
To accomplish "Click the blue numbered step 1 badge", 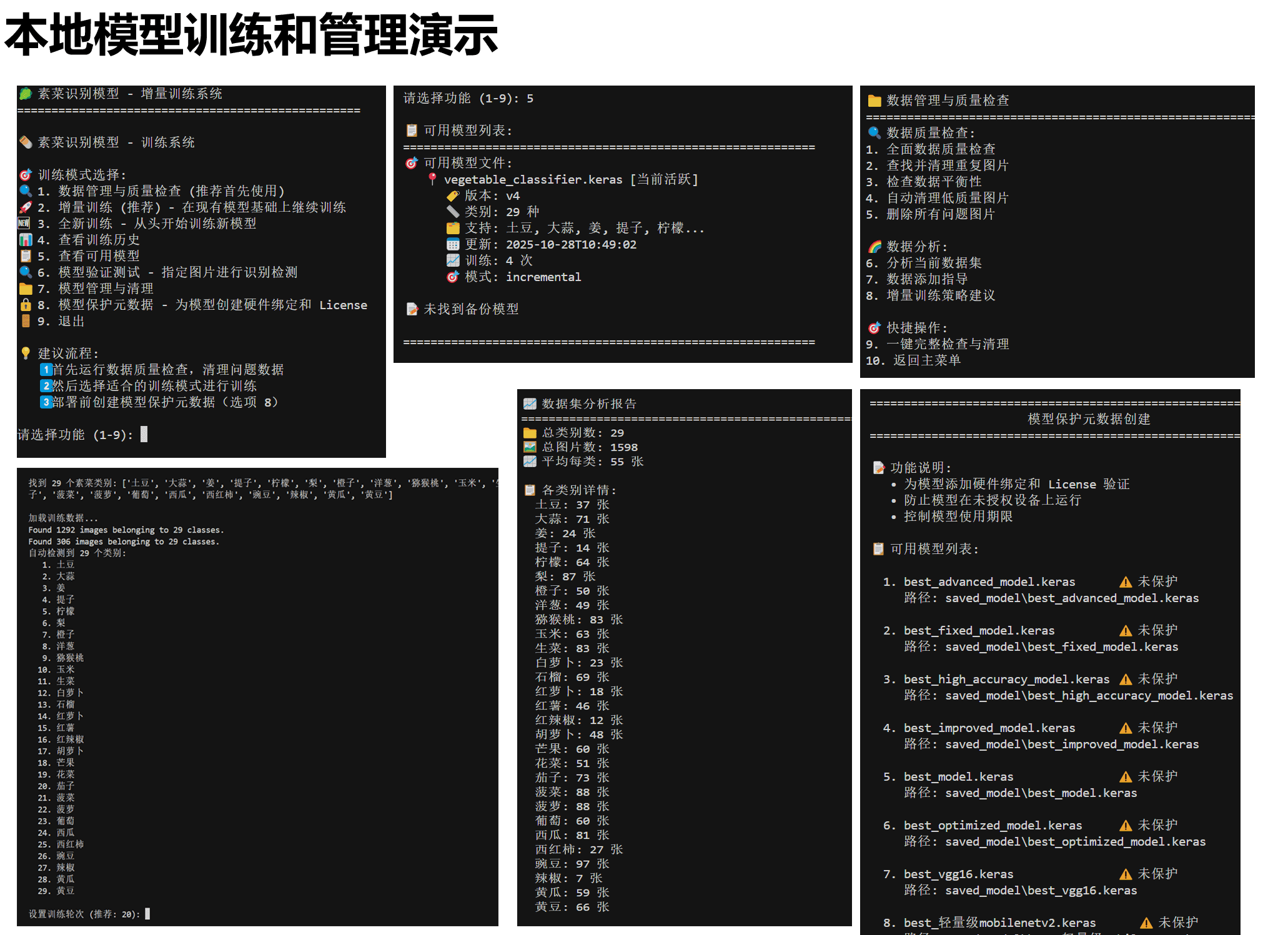I will click(46, 370).
